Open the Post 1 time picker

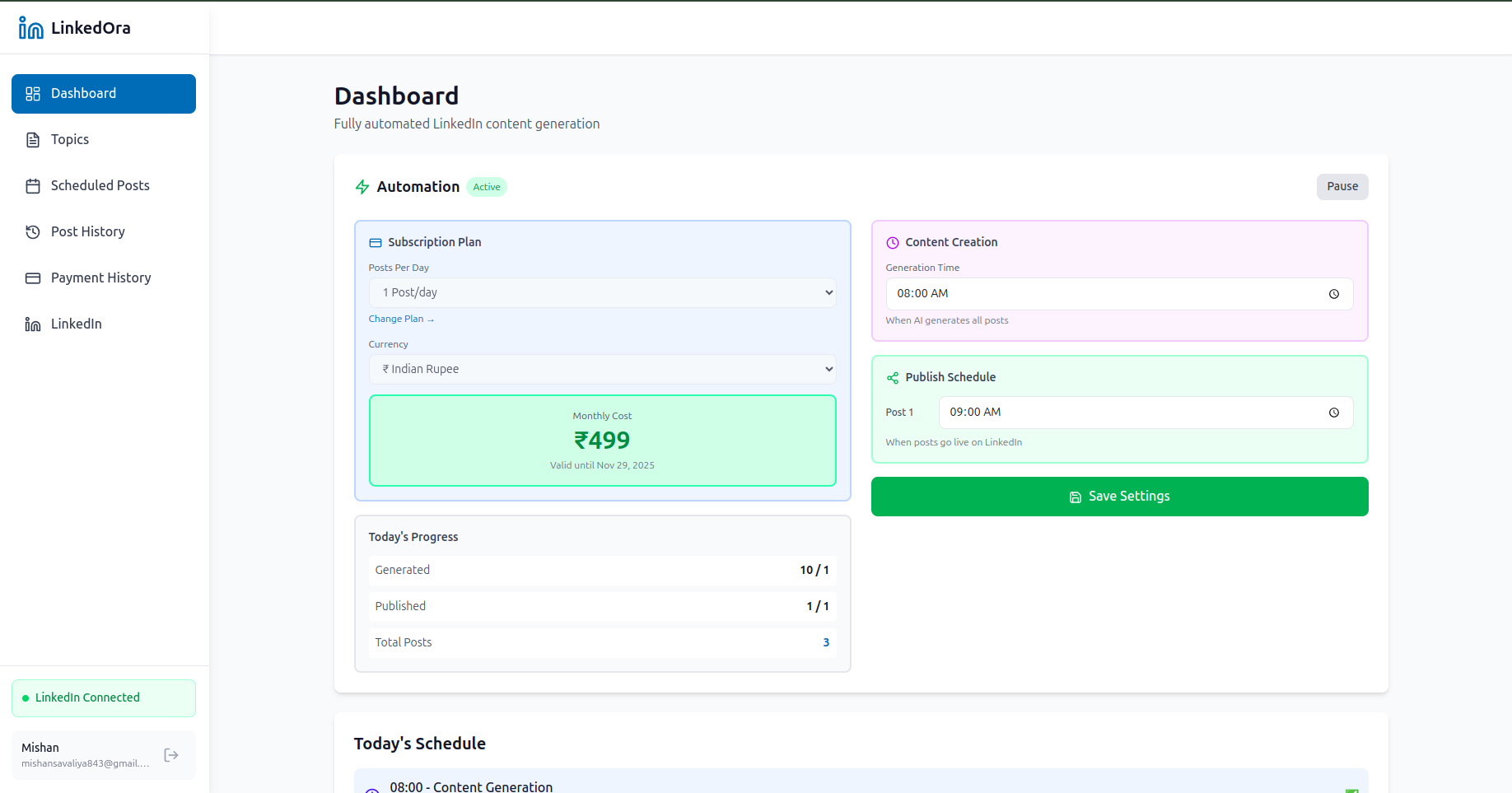pyautogui.click(x=1145, y=412)
